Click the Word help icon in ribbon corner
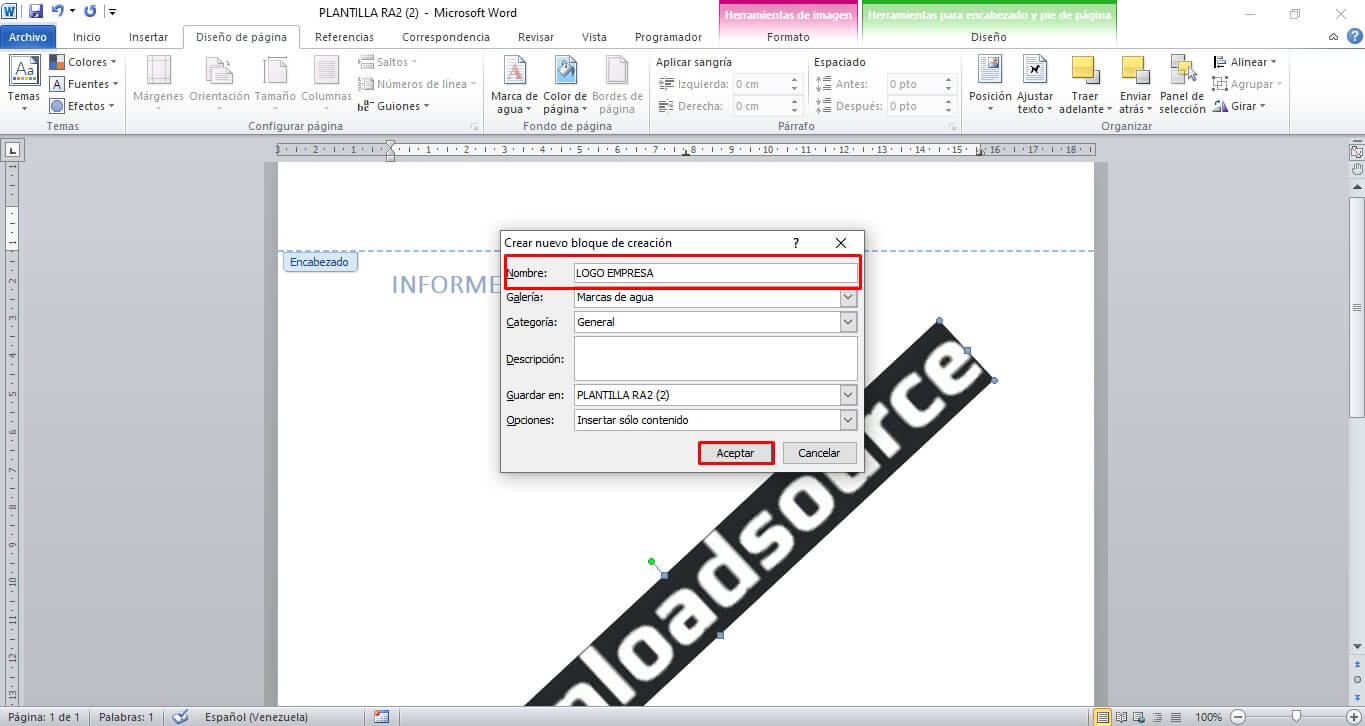This screenshot has height=726, width=1365. tap(1353, 37)
